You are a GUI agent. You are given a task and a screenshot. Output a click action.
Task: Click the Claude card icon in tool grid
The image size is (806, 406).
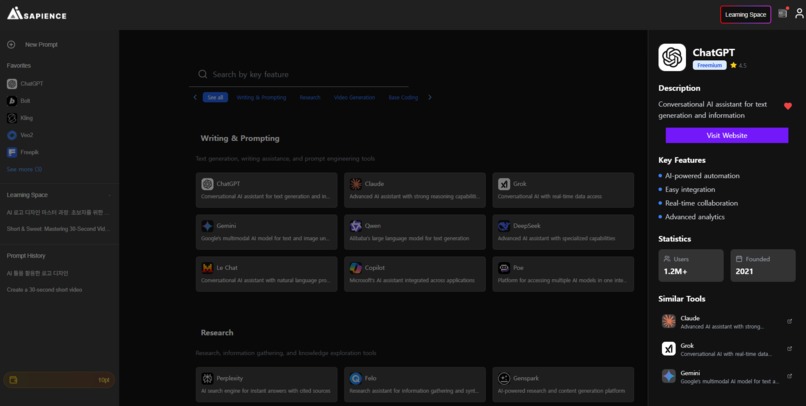coord(356,184)
